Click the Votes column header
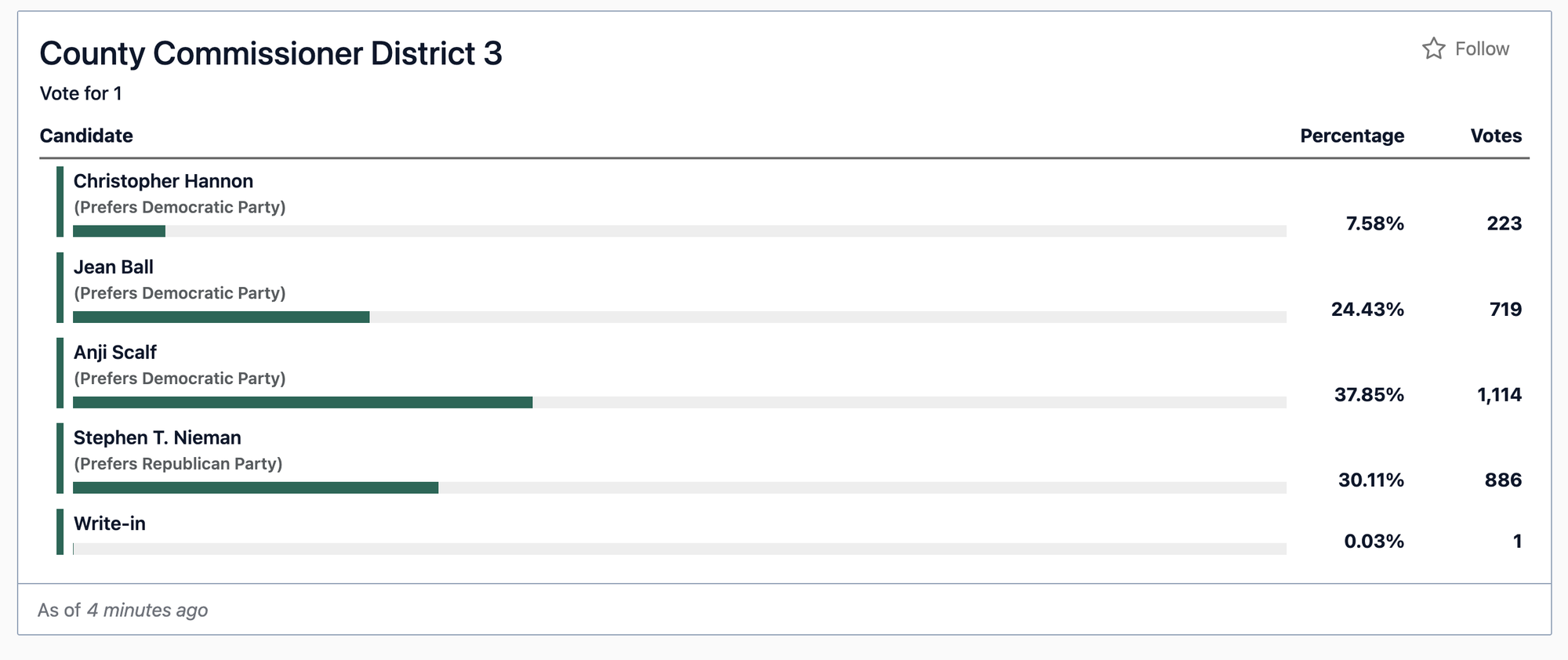 click(x=1496, y=136)
